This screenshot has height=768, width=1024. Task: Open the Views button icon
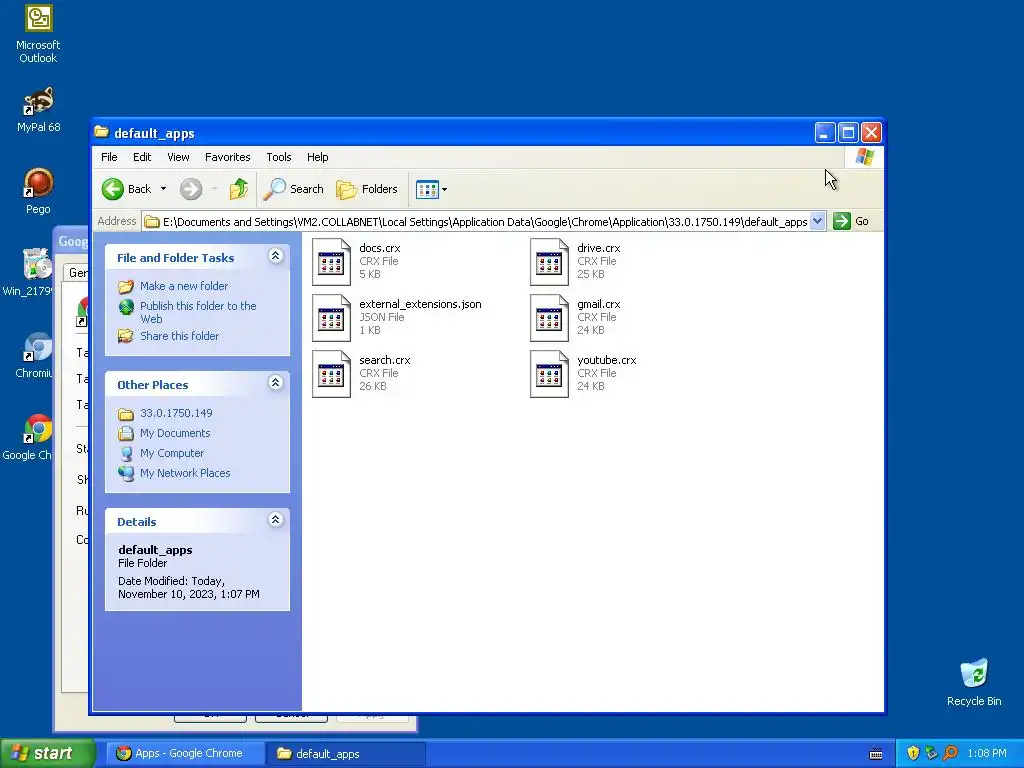(427, 189)
